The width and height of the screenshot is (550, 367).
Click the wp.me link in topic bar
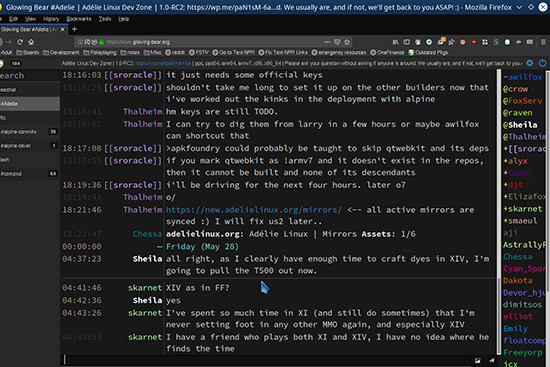[163, 64]
